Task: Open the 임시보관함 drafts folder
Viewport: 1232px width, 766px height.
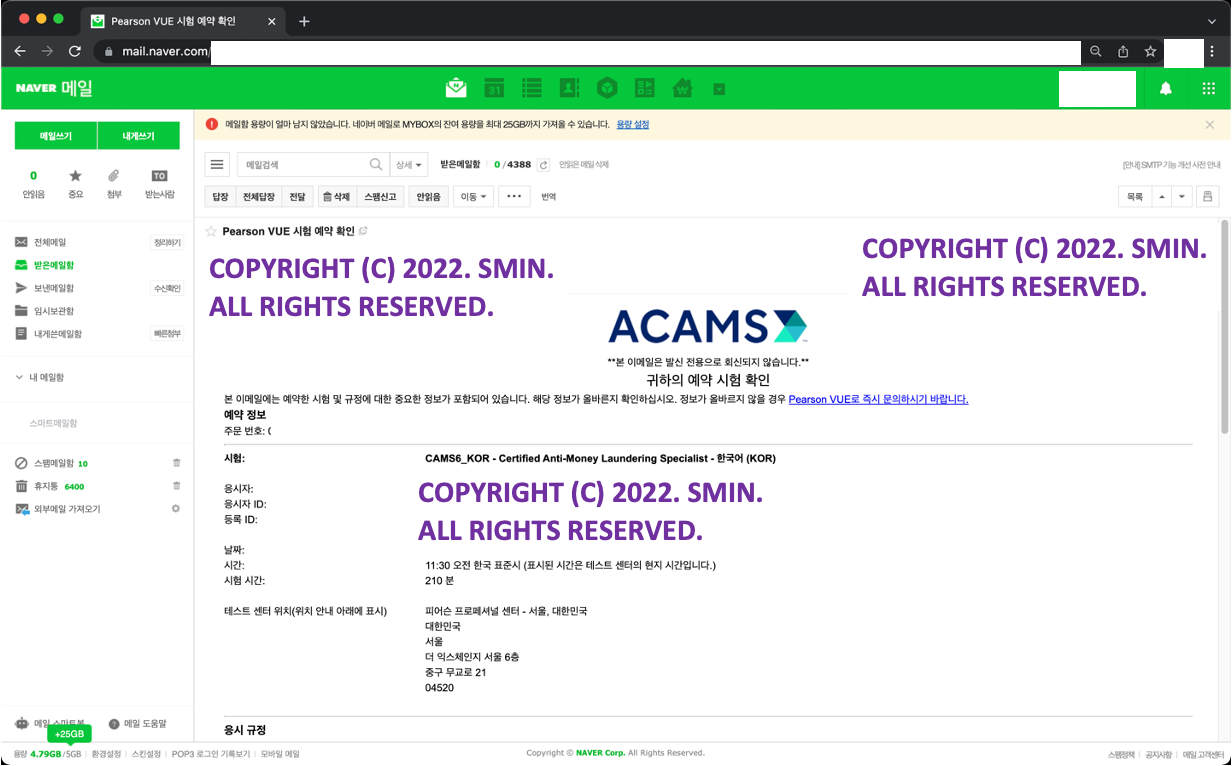Action: click(x=54, y=311)
